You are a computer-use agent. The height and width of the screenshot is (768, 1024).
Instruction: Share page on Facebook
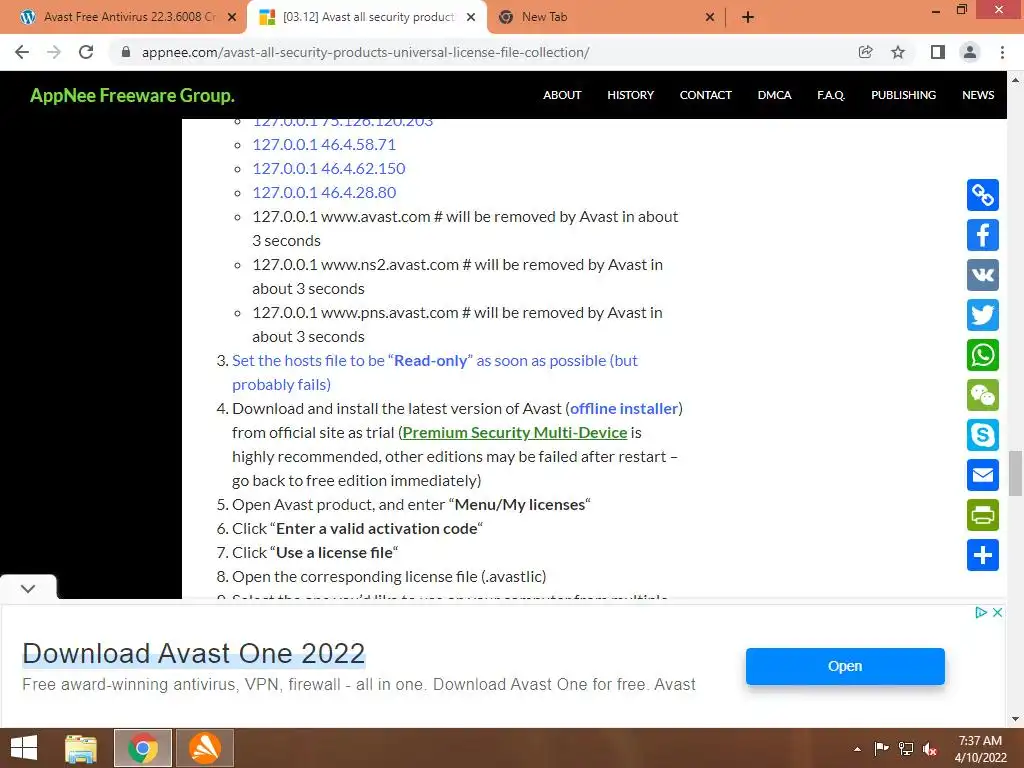click(982, 235)
